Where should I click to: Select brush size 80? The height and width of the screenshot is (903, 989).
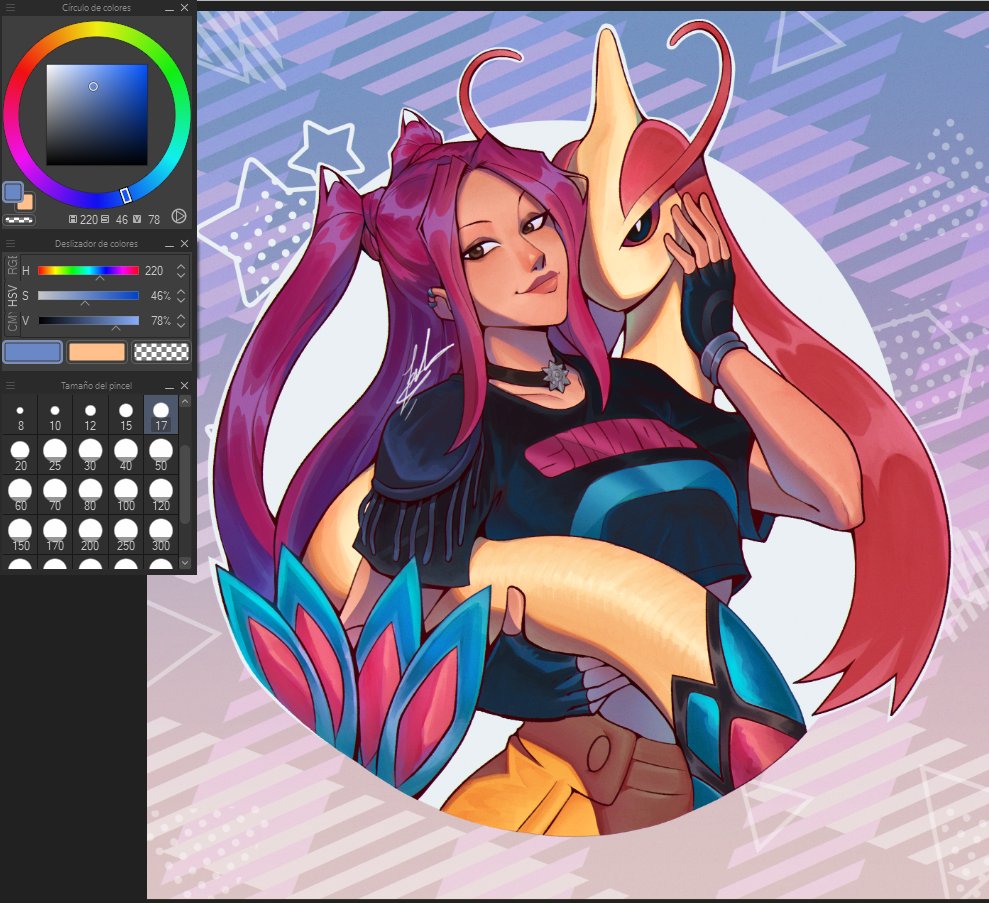click(x=90, y=495)
